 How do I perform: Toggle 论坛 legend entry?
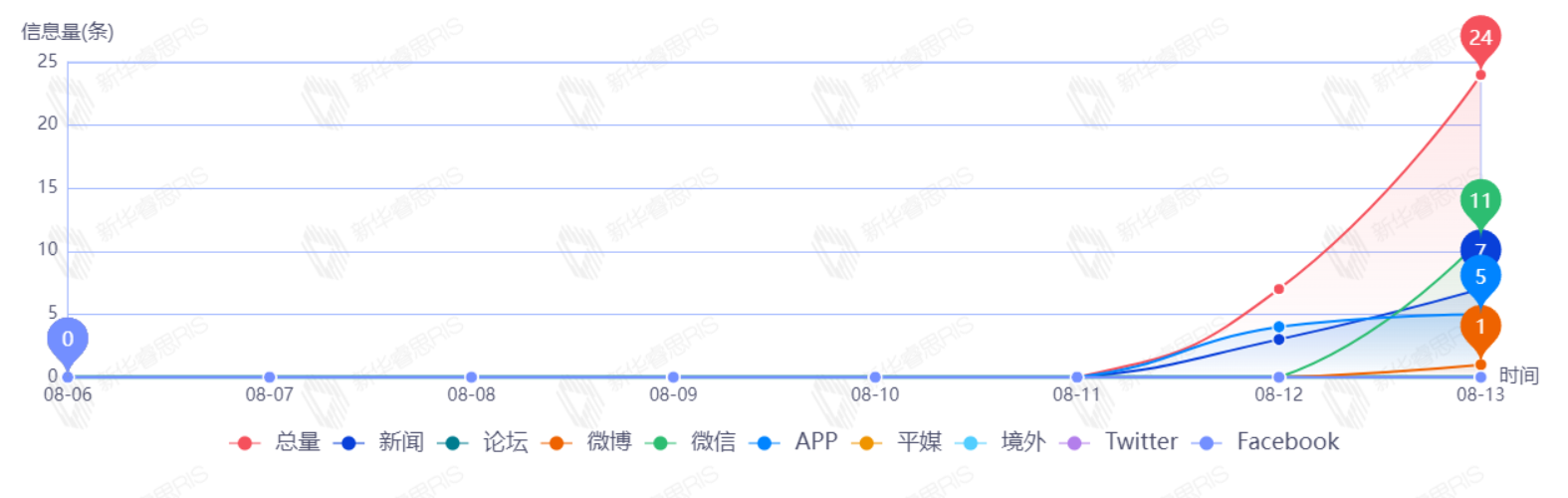coord(485,442)
